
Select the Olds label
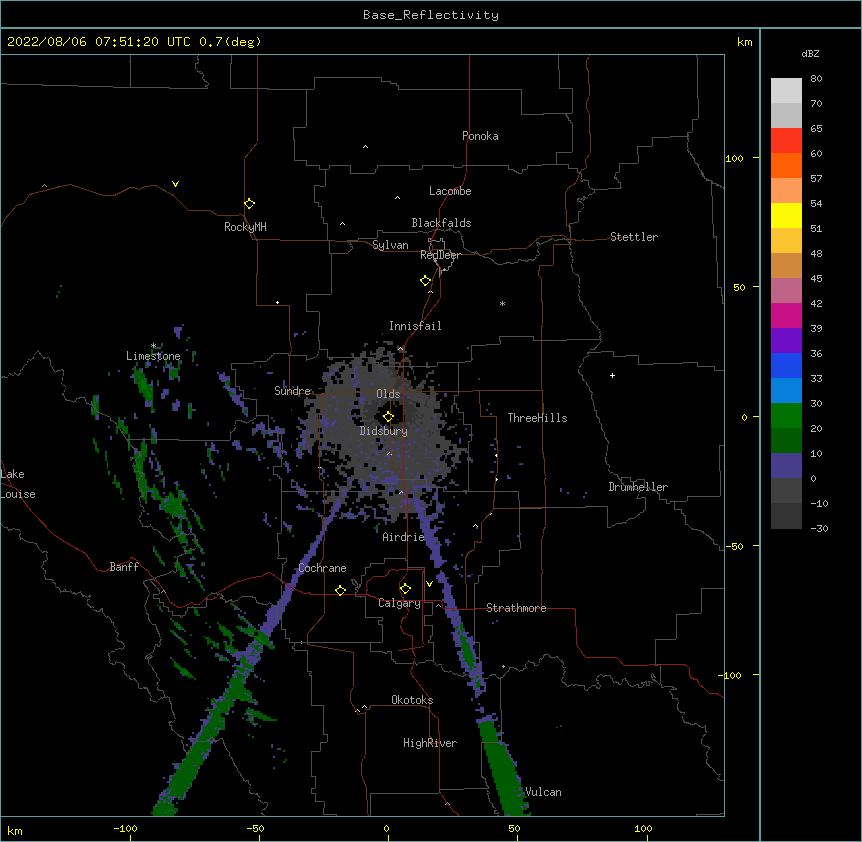388,394
